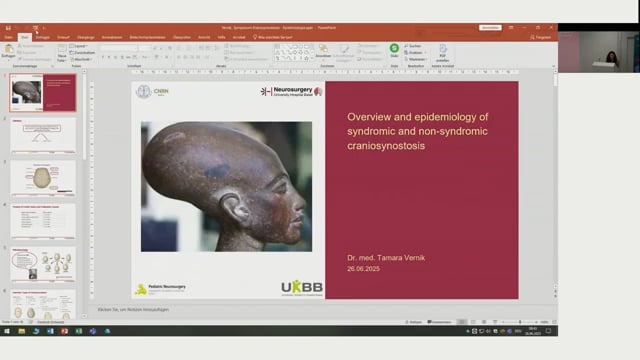Image resolution: width=640 pixels, height=360 pixels.
Task: Open the Anordnen dropdown
Action: tap(323, 52)
